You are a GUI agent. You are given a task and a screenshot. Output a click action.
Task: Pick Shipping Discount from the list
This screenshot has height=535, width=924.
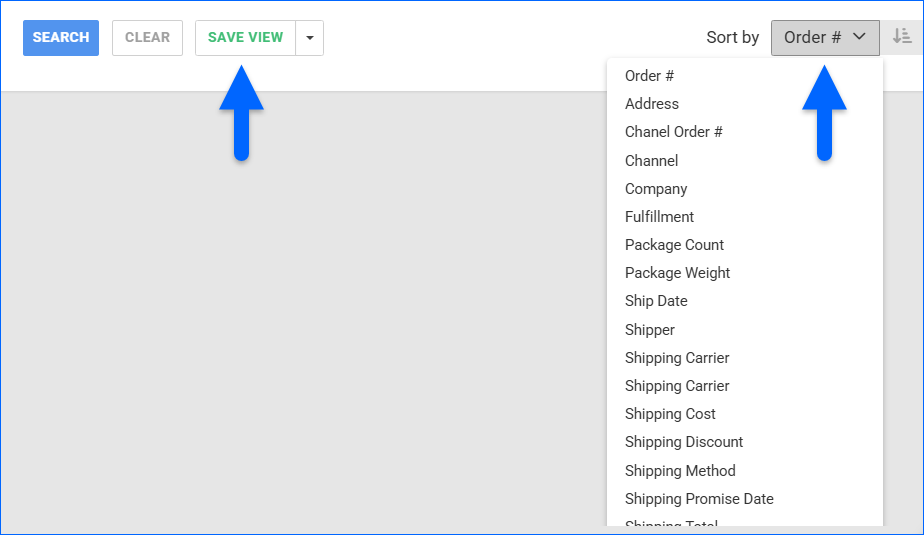(684, 442)
